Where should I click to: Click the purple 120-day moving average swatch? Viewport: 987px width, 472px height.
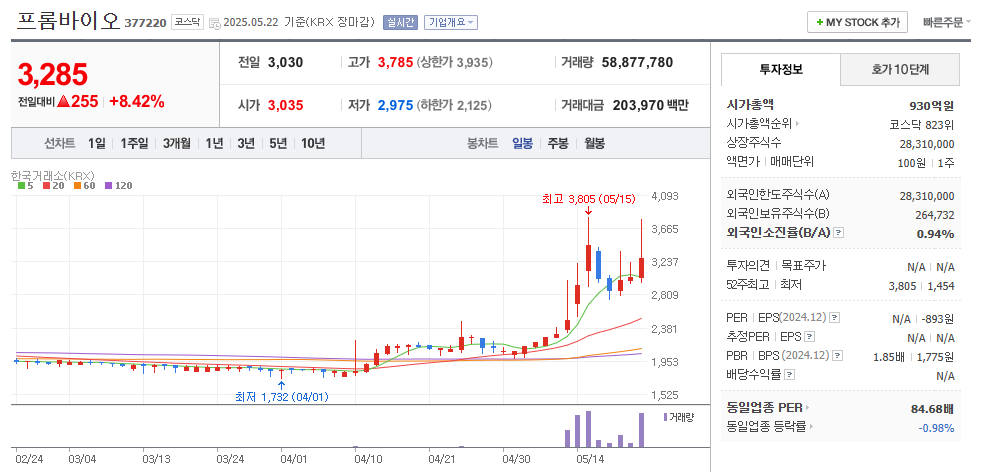point(108,186)
